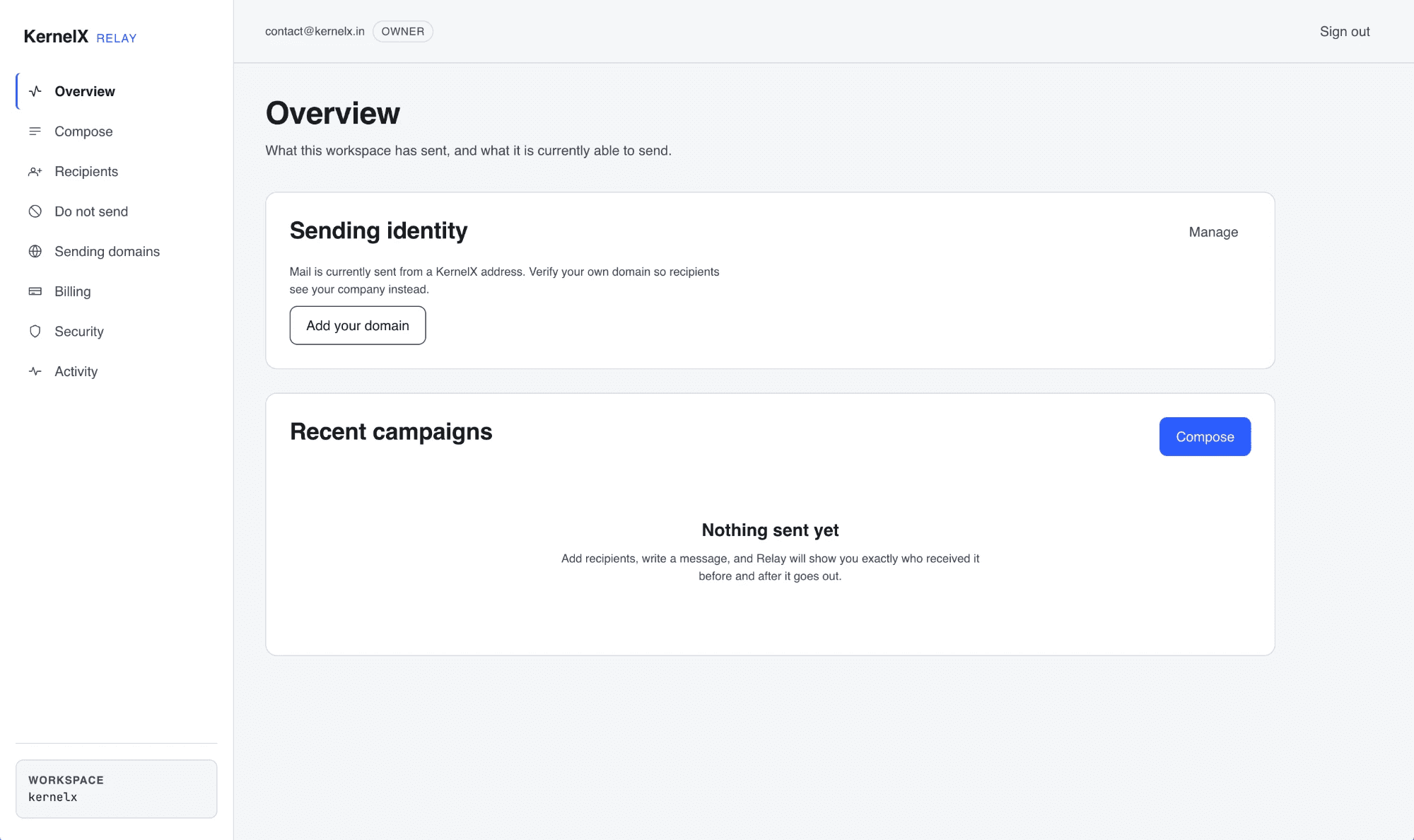
Task: Click the Nothing sent yet heading
Action: tap(770, 530)
